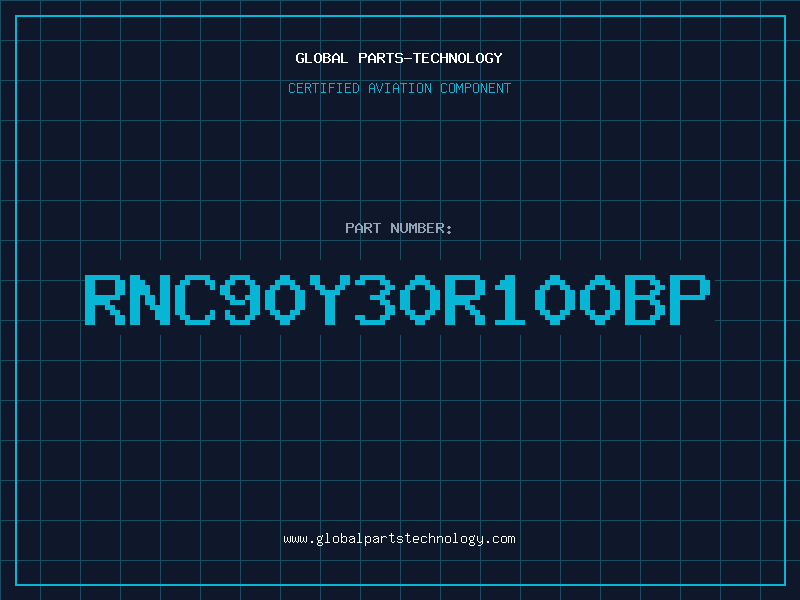Viewport: 800px width, 600px height.
Task: Click the .com ending of the website address
Action: pos(500,539)
